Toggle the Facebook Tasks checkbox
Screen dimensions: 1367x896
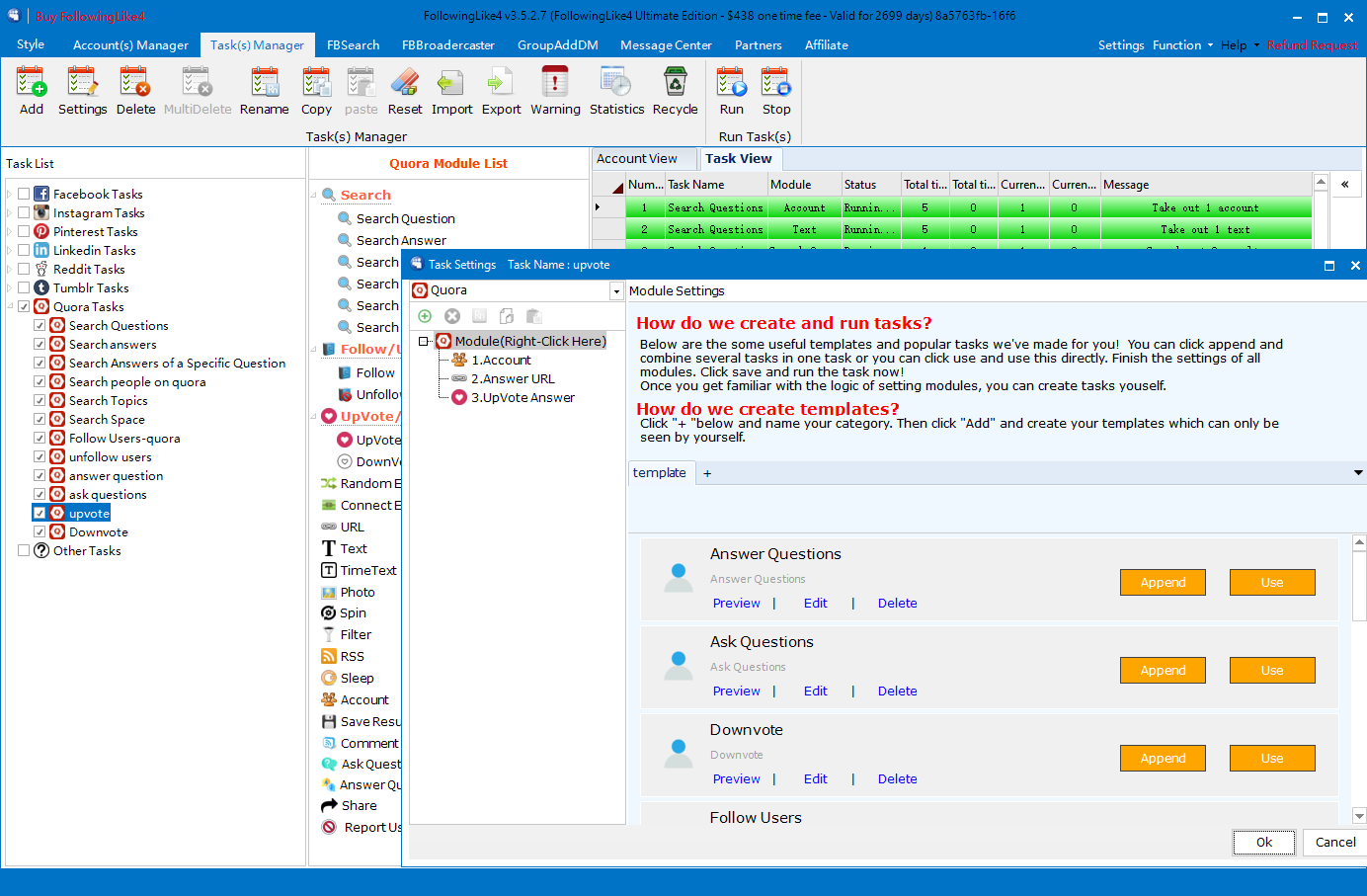click(x=24, y=195)
